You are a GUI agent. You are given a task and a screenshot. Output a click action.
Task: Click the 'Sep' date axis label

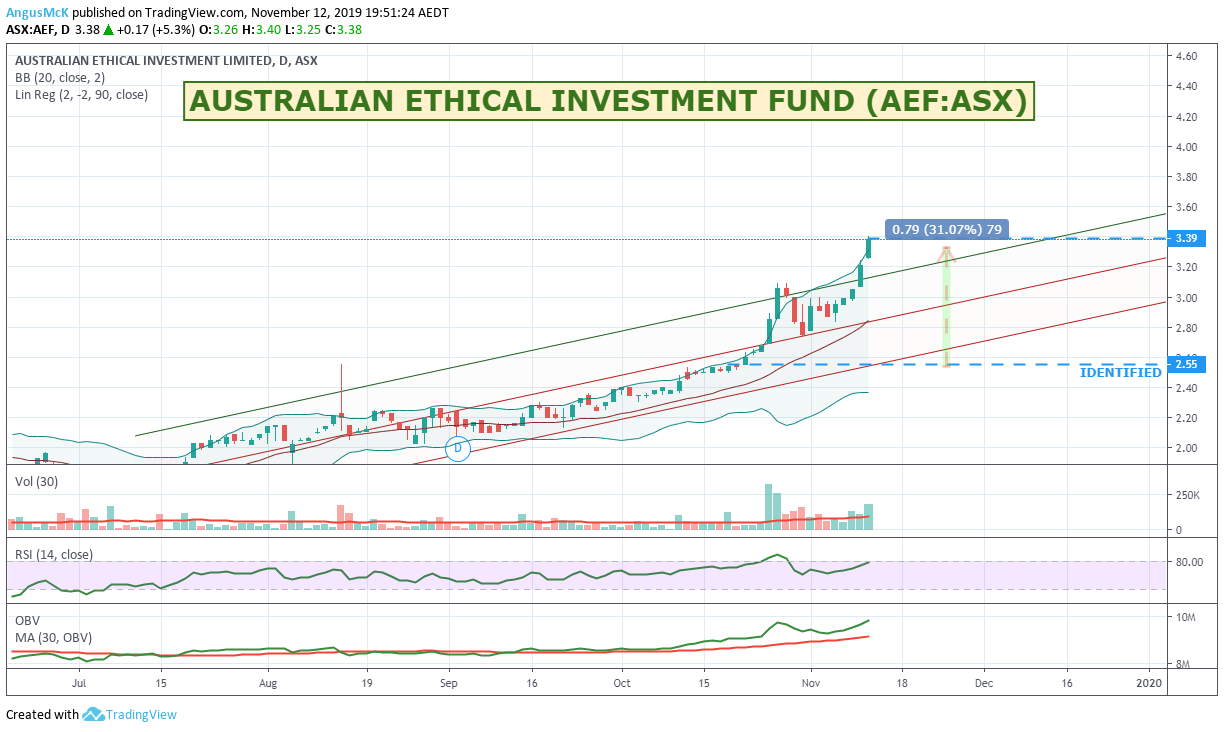448,683
